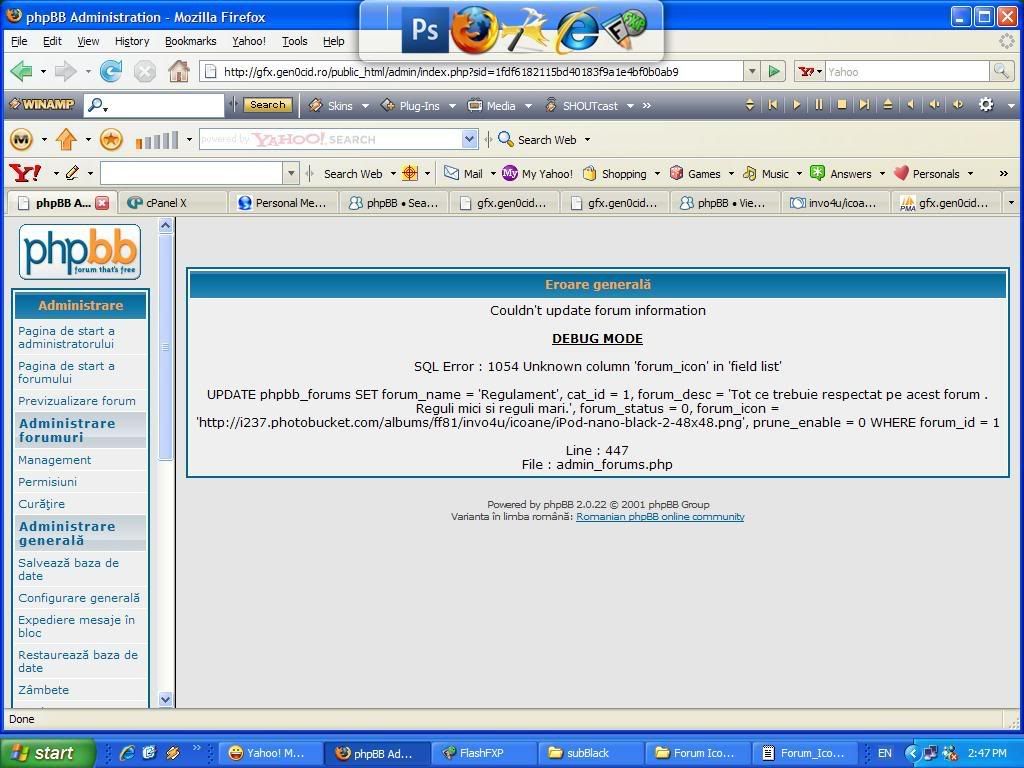This screenshot has height=768, width=1024.
Task: Click the Winamp logo on the toolbar
Action: click(41, 104)
